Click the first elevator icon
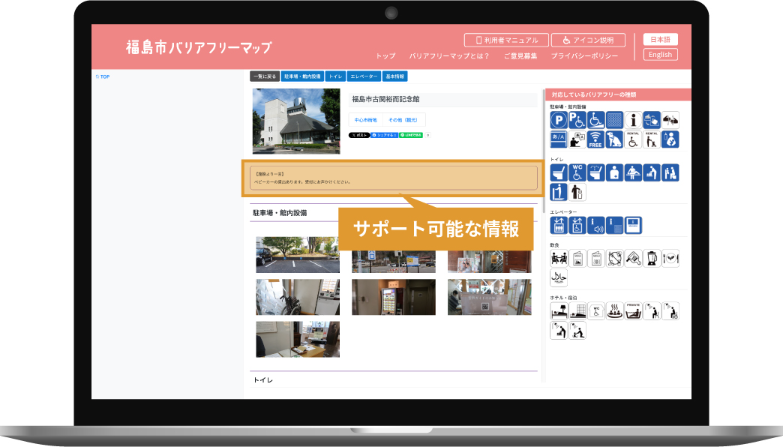This screenshot has height=447, width=783. tap(558, 225)
